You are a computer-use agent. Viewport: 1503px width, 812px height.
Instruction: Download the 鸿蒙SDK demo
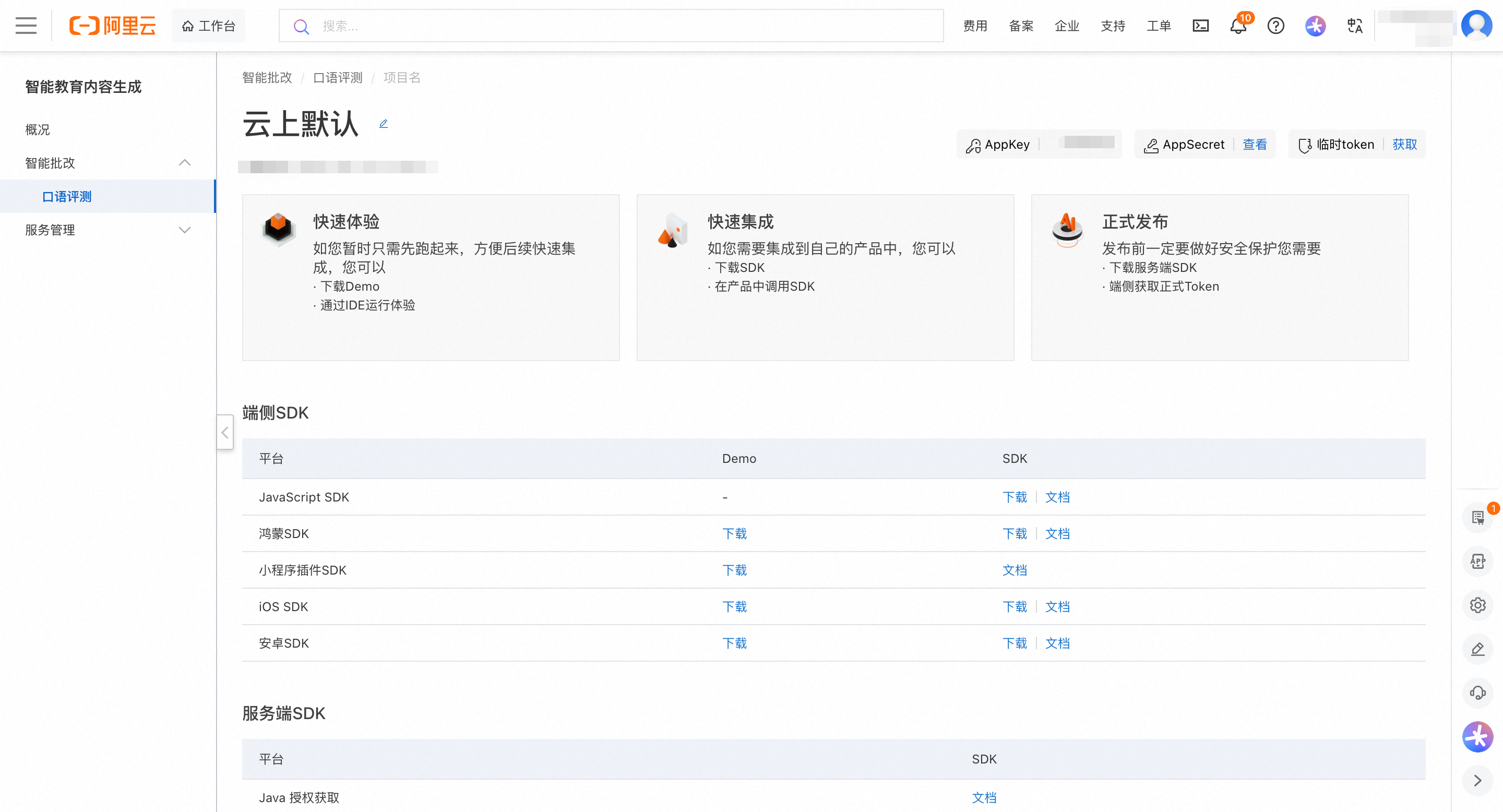[x=734, y=534]
